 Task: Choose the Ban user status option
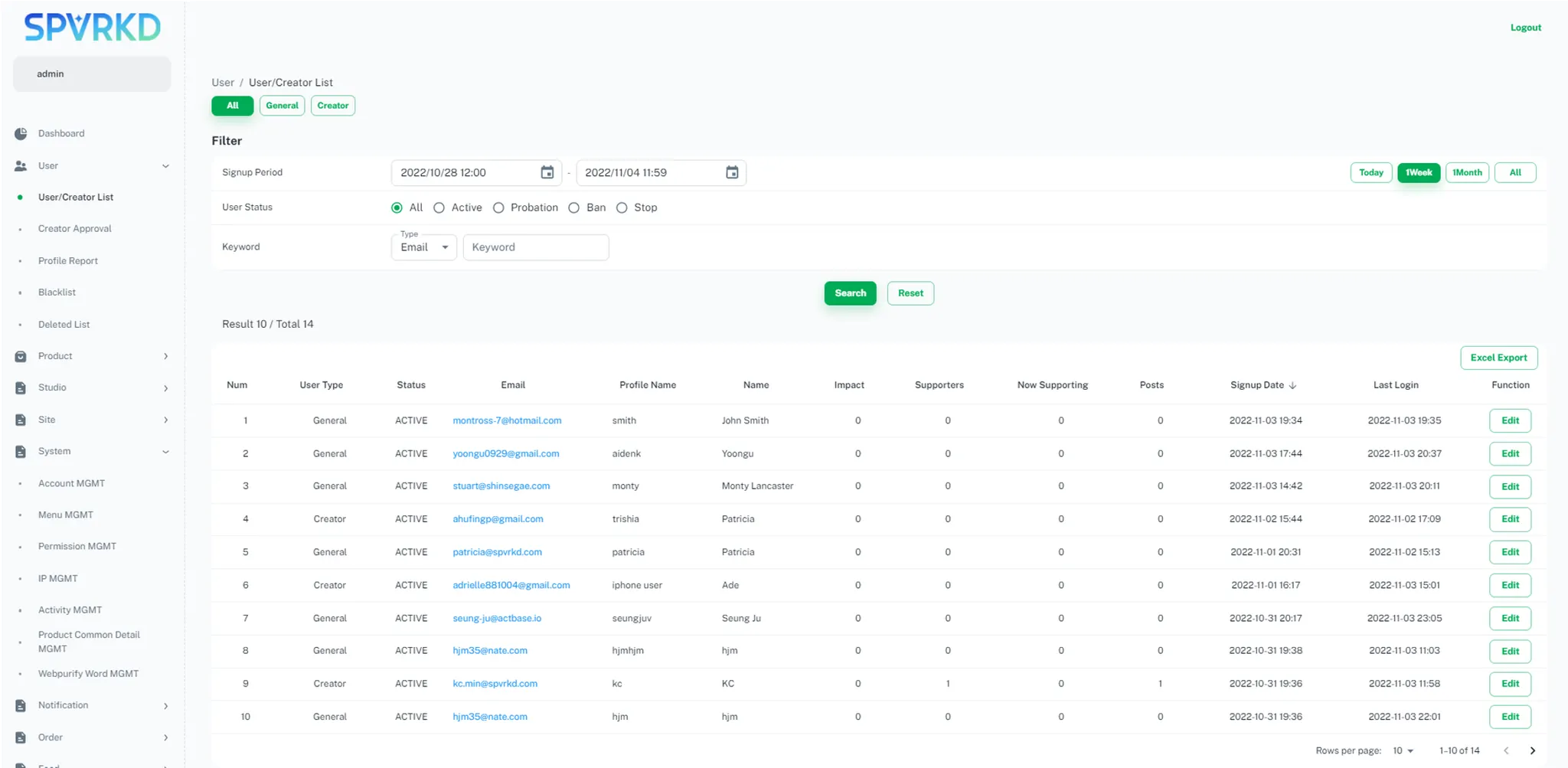tap(573, 208)
